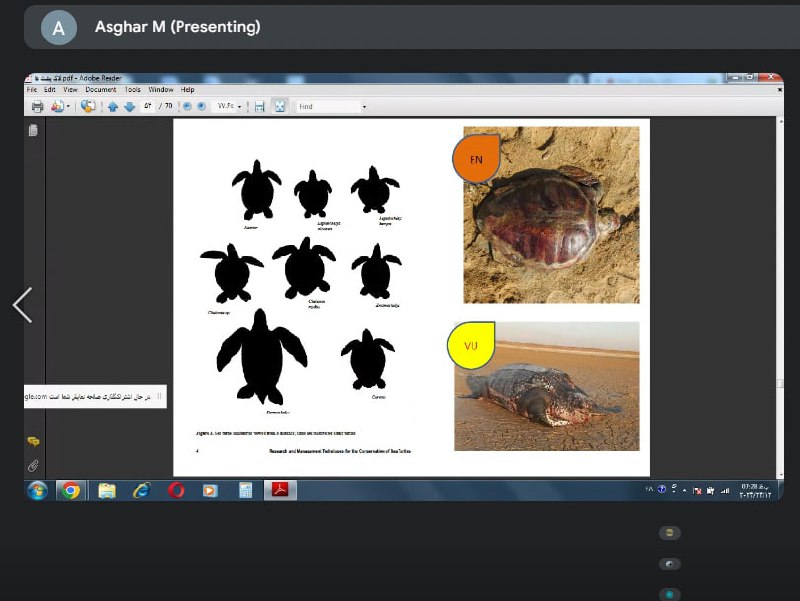Click the zoom in round button
Screen dimensions: 800x601
[202, 106]
